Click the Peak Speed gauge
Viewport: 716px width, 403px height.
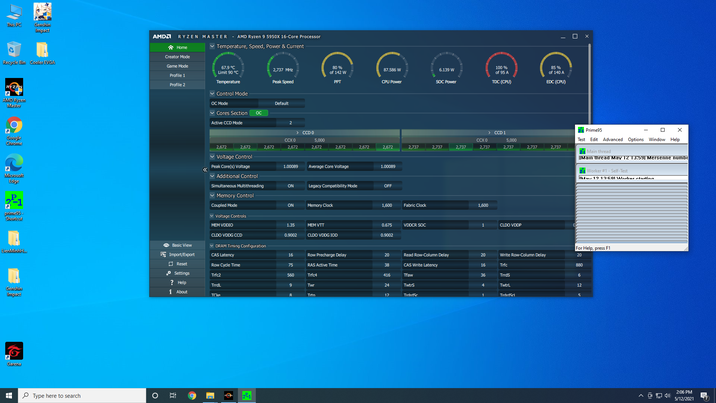(x=283, y=68)
